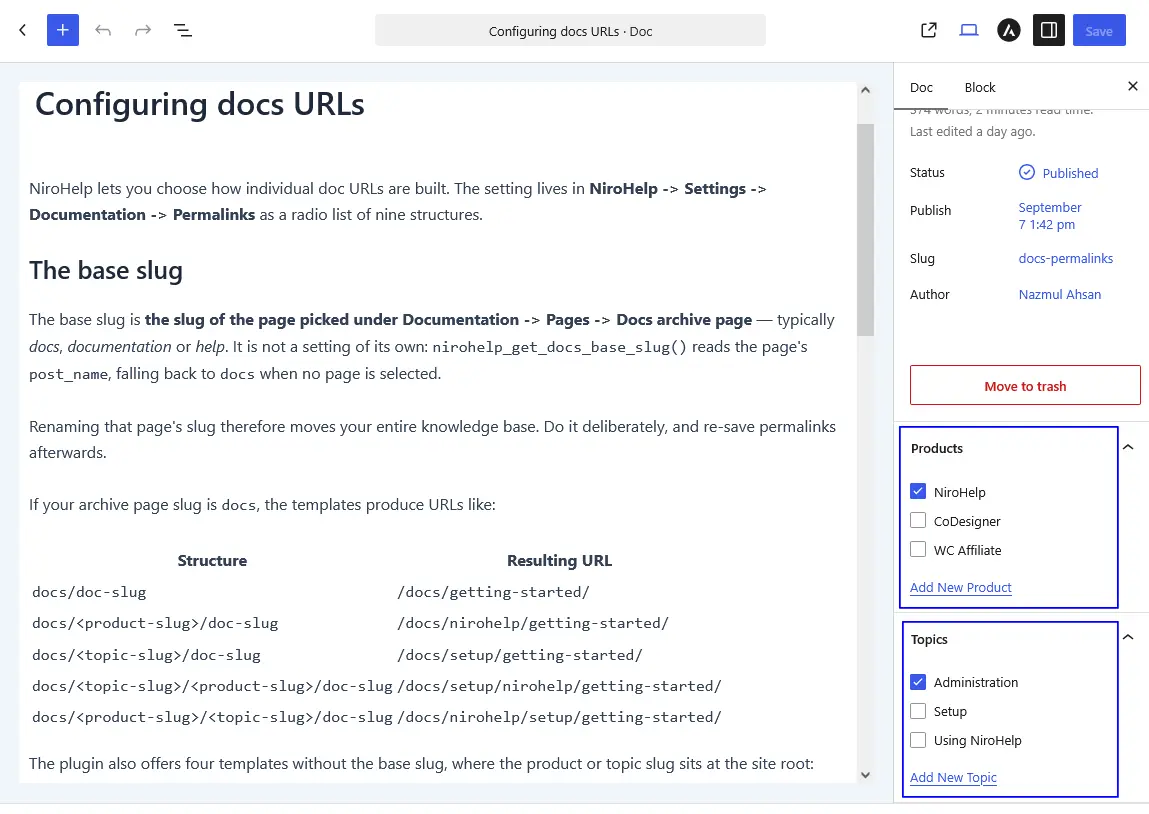Click the Resulting URL table header
1149x814 pixels.
[559, 560]
